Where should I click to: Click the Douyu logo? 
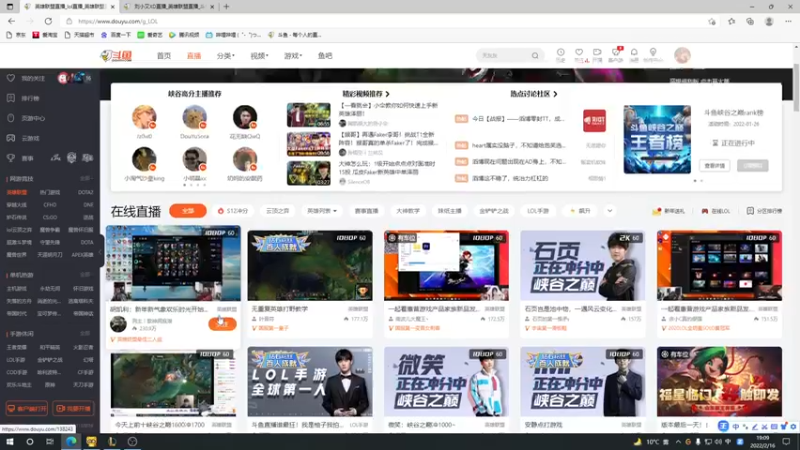[116, 56]
